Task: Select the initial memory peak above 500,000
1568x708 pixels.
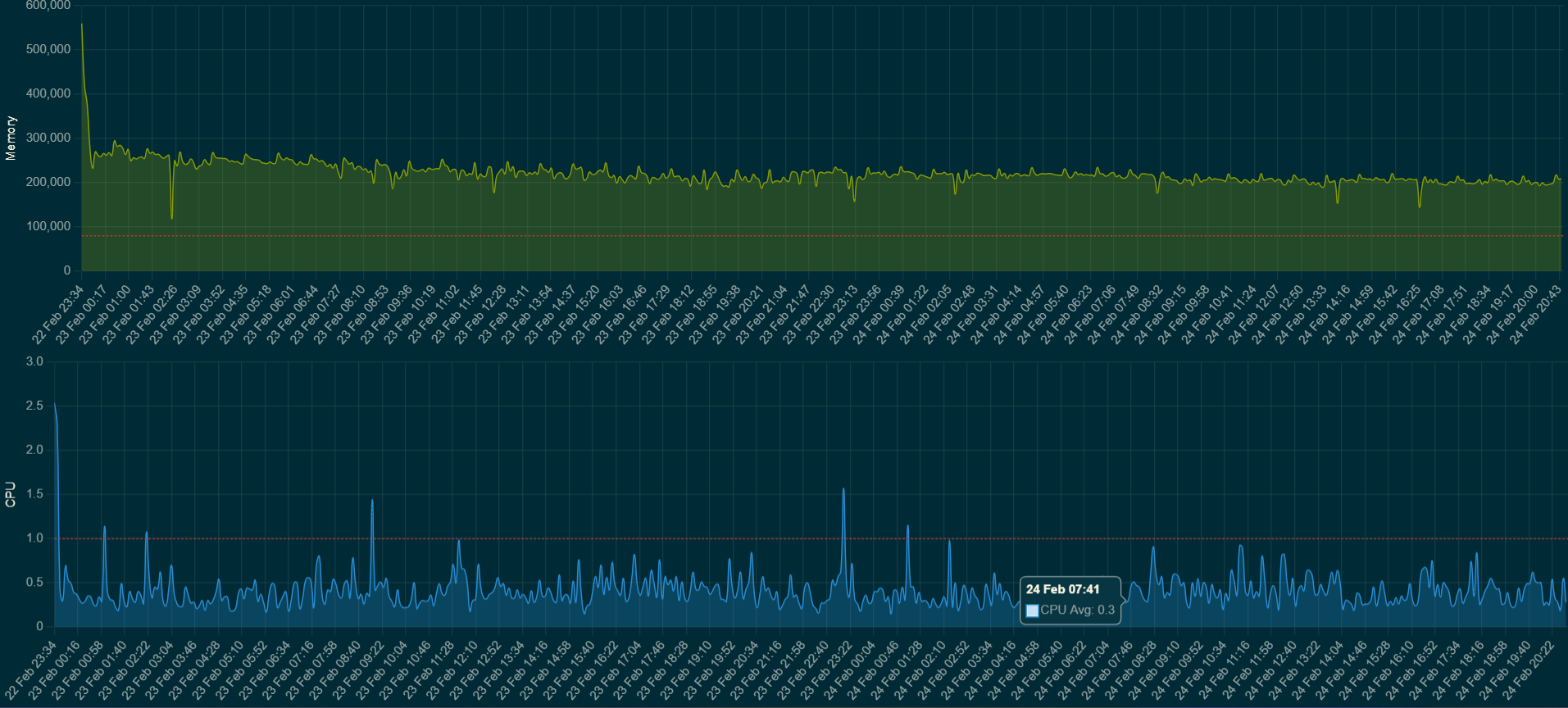Action: 82,26
